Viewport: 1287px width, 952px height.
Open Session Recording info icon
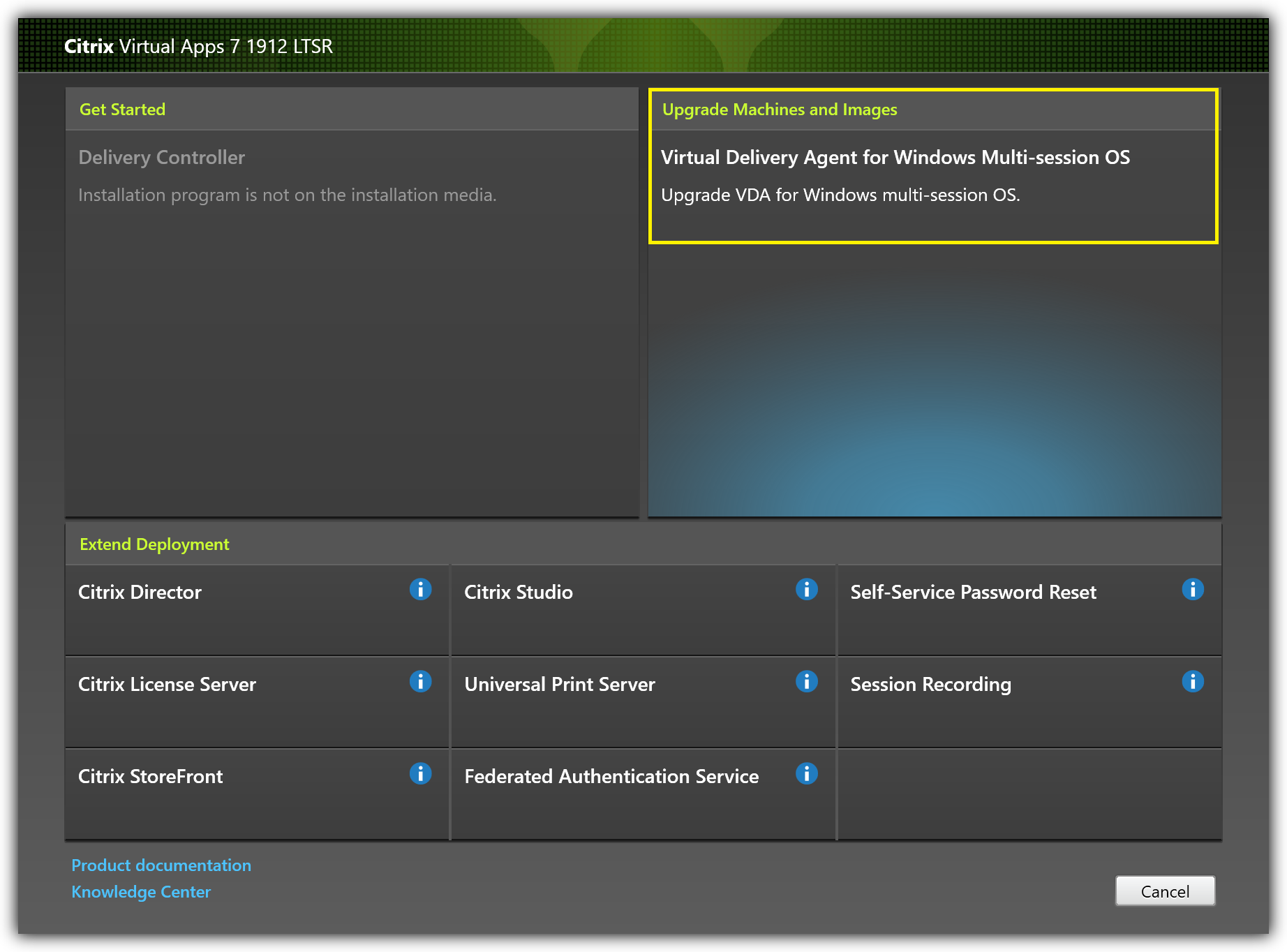point(1192,682)
